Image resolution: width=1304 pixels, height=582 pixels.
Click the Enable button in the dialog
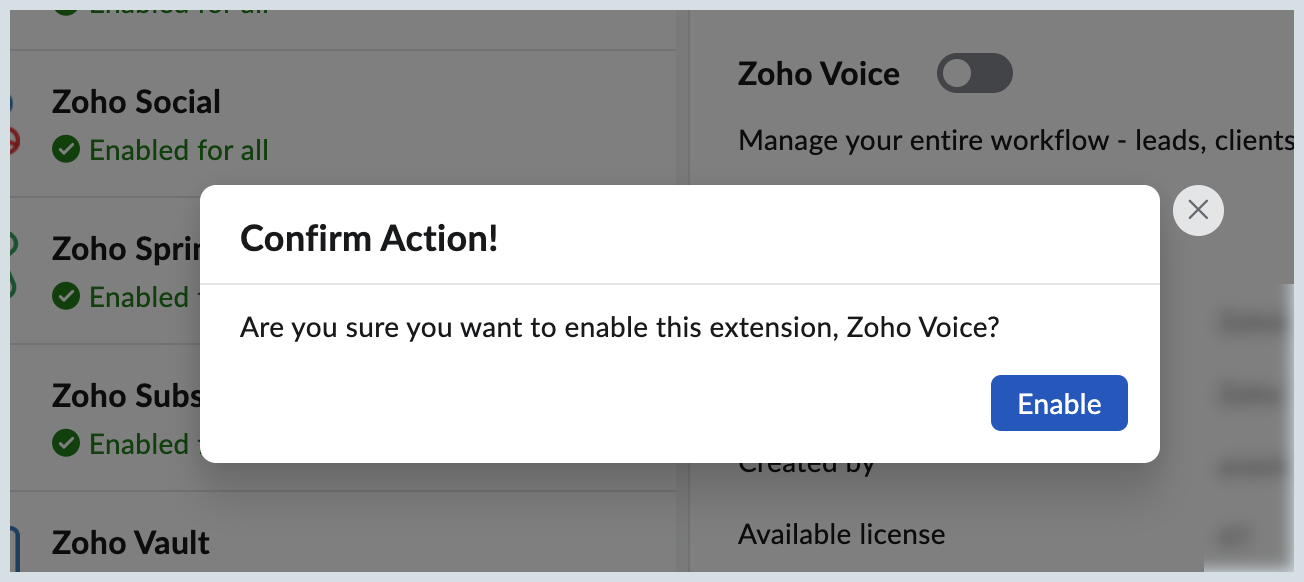[1059, 403]
